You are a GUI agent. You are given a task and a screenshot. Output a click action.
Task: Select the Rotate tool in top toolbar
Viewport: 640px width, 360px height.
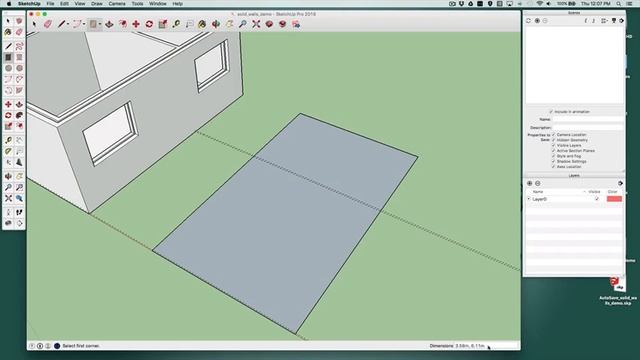149,24
